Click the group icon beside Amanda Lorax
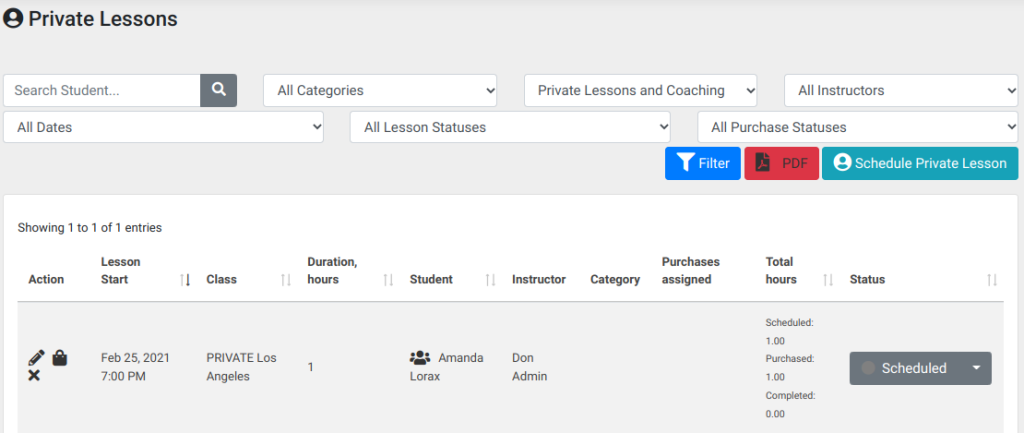Viewport: 1024px width, 433px height. tap(420, 358)
